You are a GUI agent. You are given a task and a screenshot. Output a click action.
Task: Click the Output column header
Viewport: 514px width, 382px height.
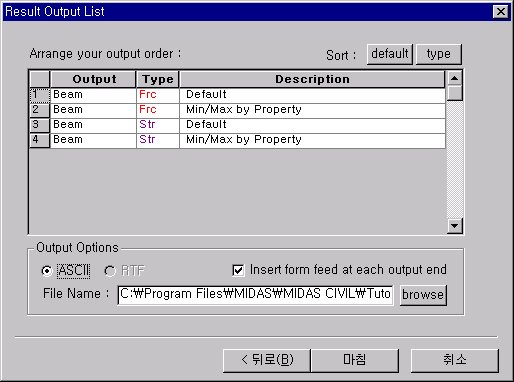[x=93, y=79]
